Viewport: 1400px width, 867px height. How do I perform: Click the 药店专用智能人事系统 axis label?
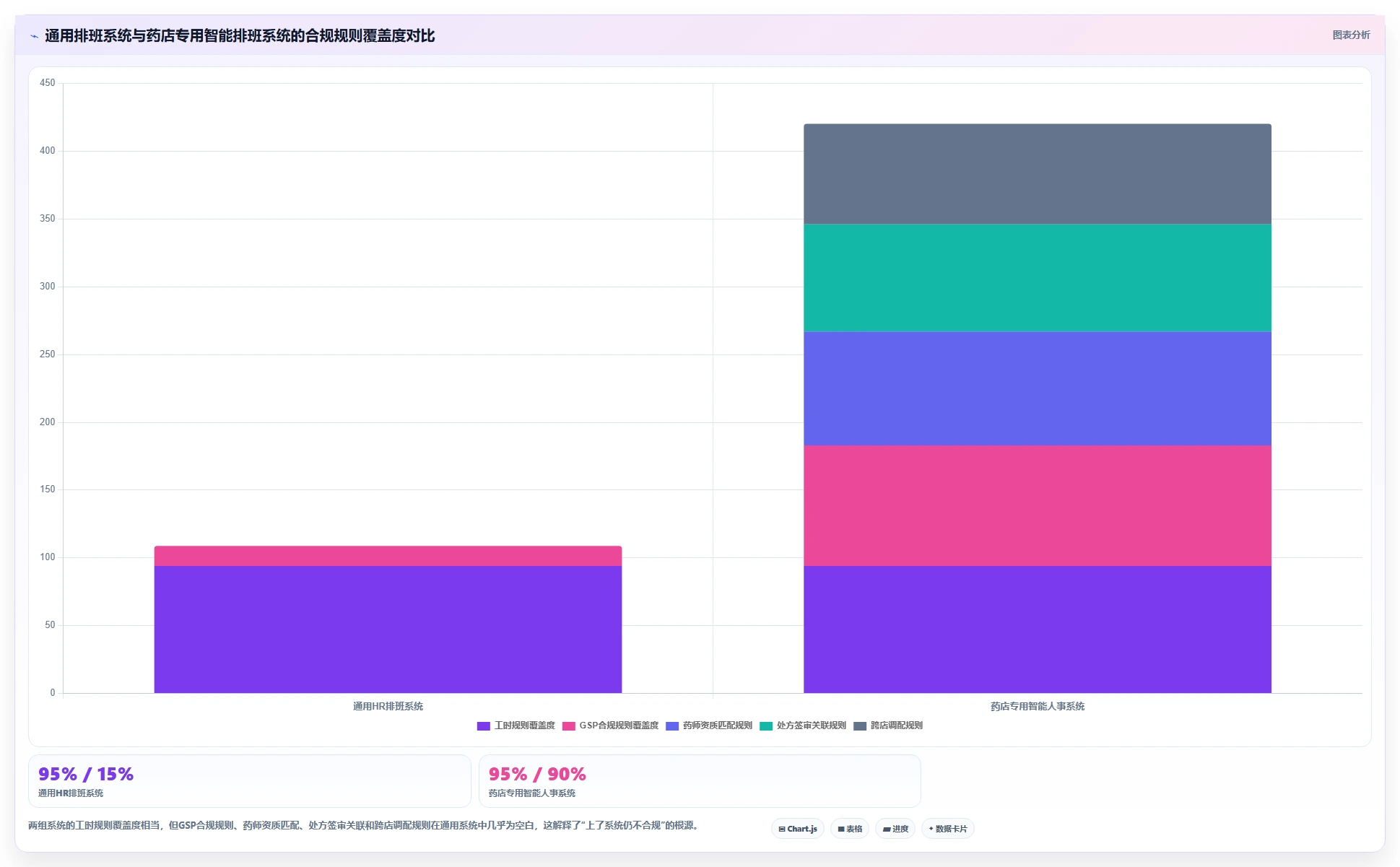1038,706
